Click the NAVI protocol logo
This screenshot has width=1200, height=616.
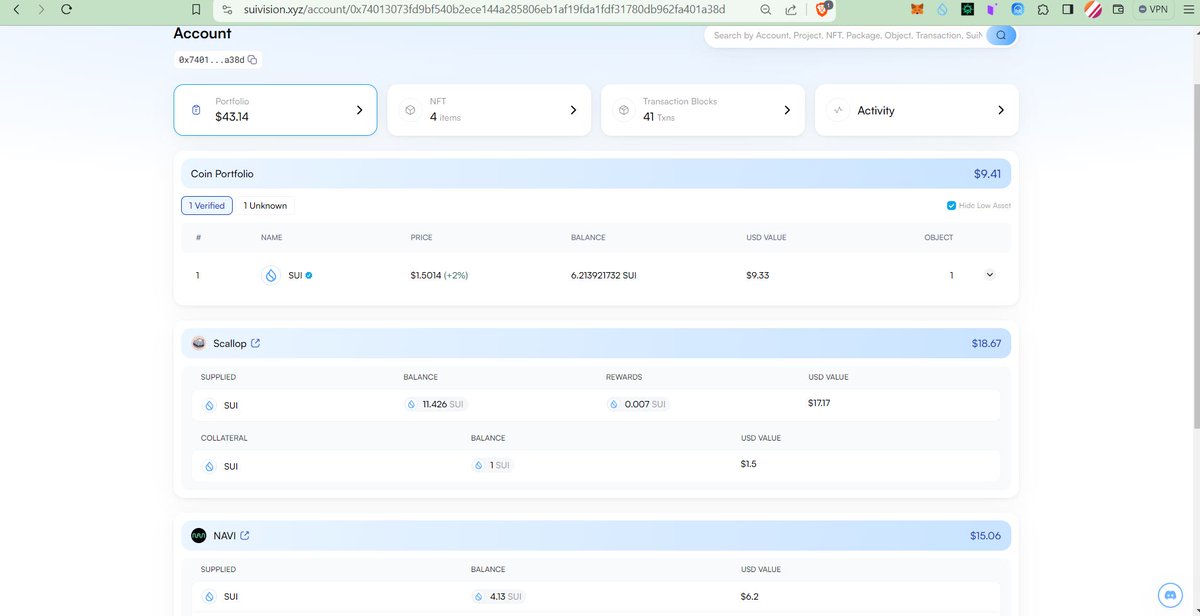(x=198, y=535)
